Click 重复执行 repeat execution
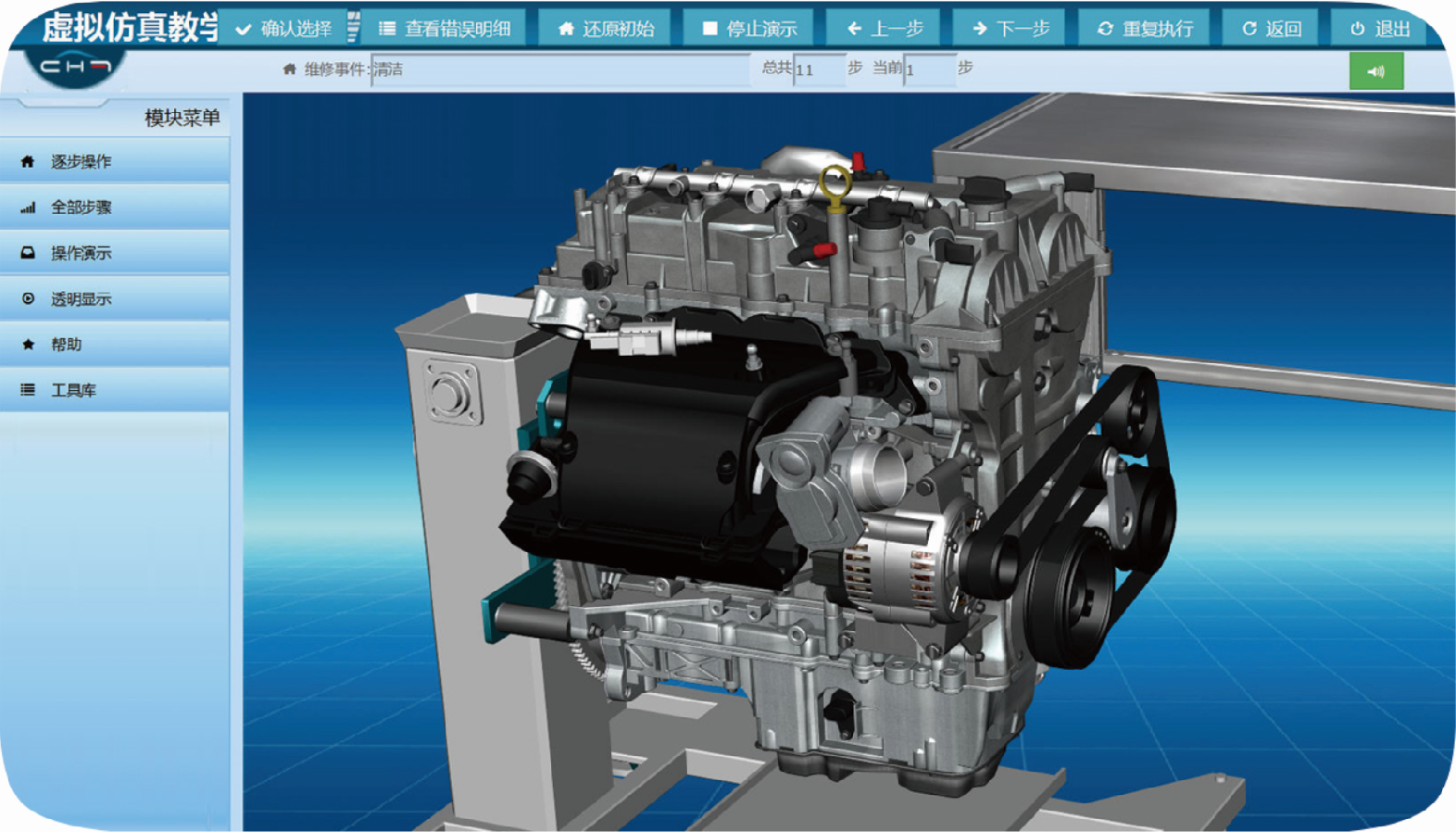 [x=1145, y=29]
